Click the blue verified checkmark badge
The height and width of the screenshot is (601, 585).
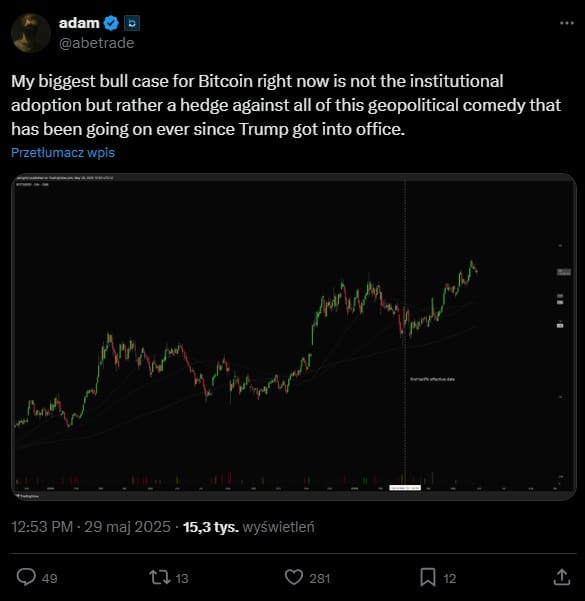pos(112,23)
